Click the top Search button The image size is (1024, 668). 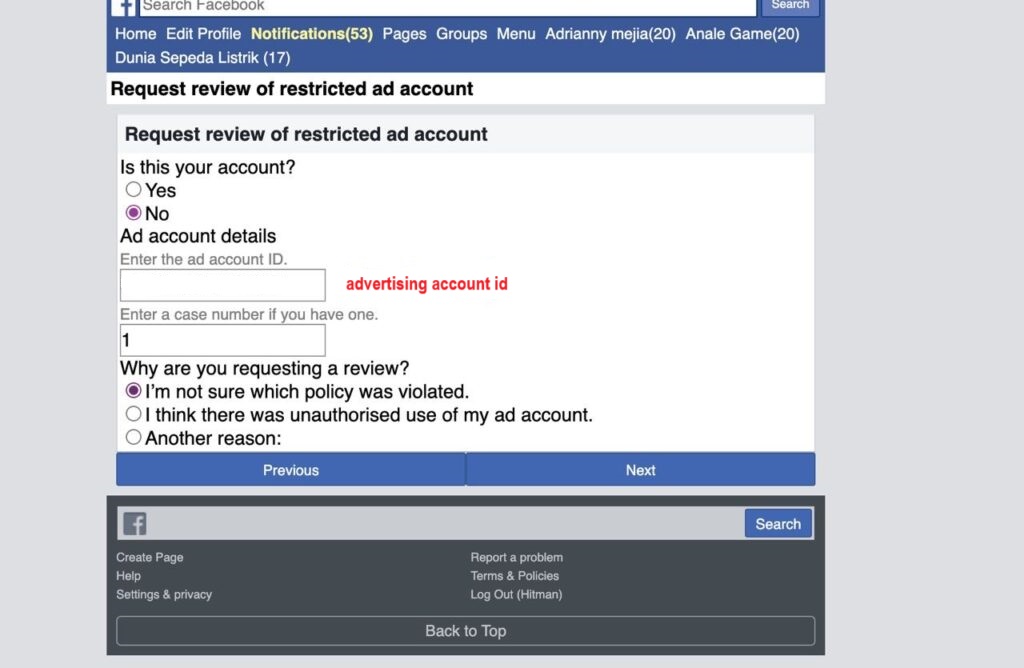790,7
